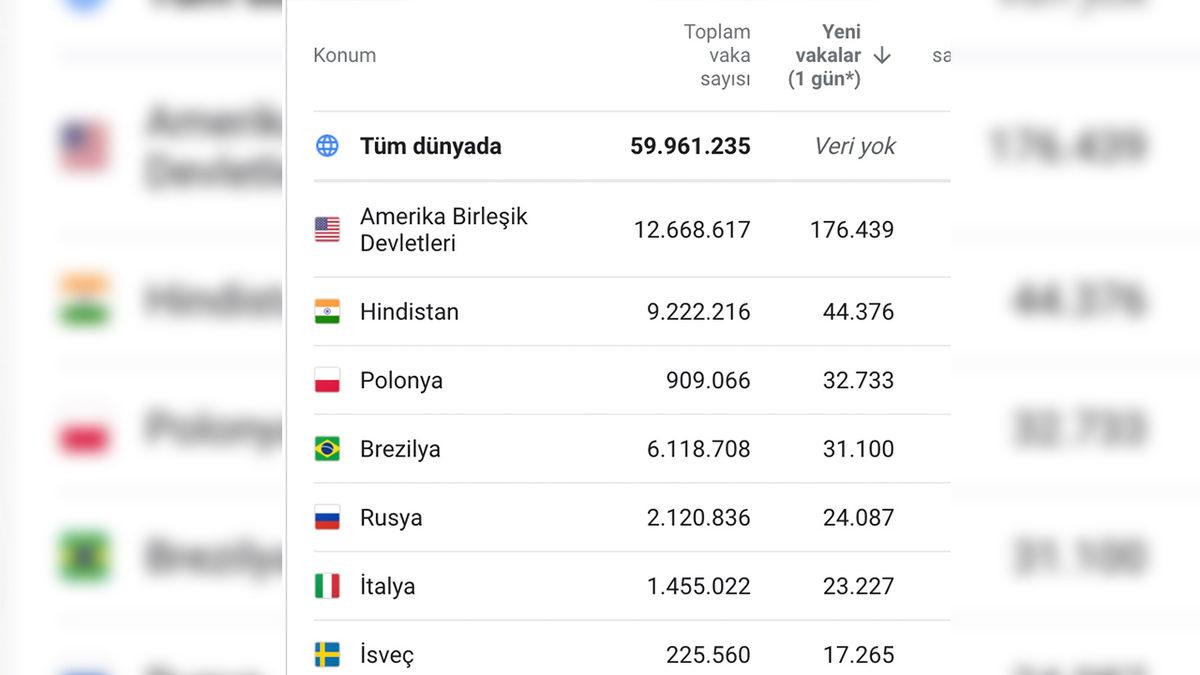Select the Sweden flag icon
The width and height of the screenshot is (1200, 675).
pos(327,654)
